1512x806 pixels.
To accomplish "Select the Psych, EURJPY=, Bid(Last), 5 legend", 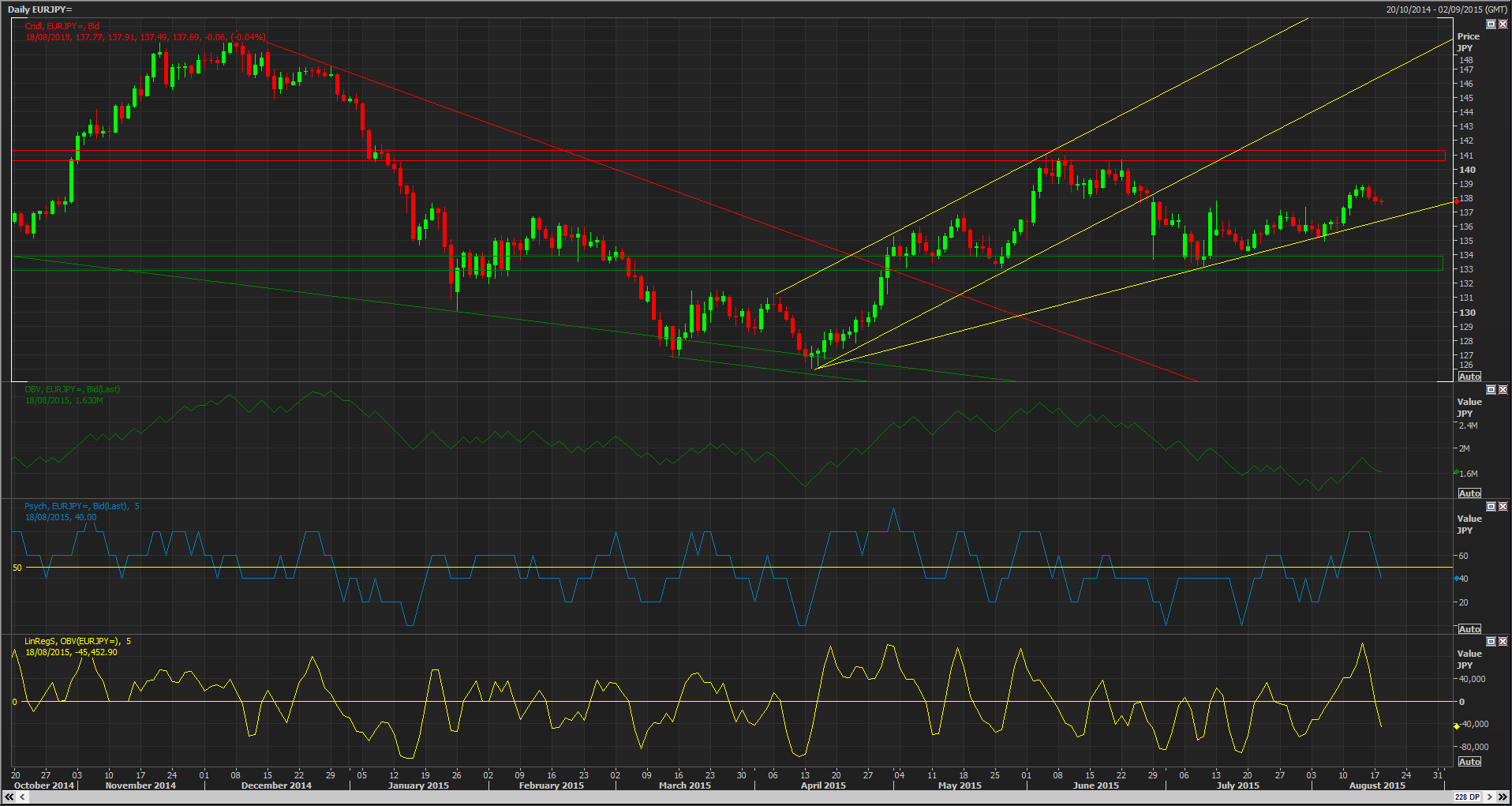I will click(82, 506).
